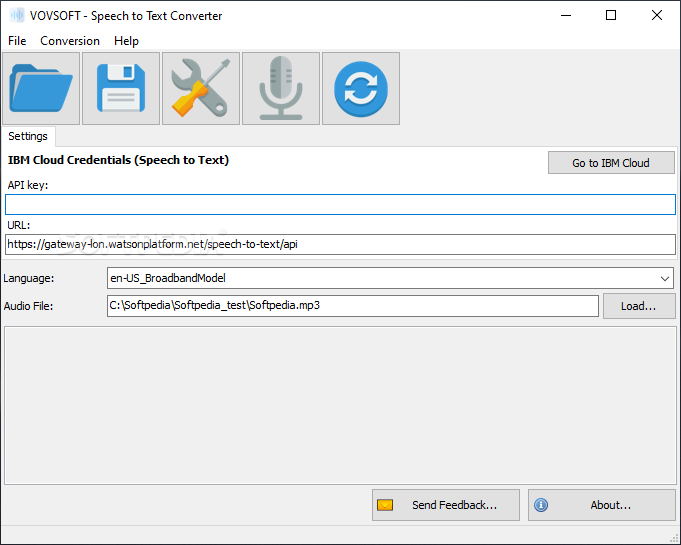681x545 pixels.
Task: Click the resize grip in status bar corner
Action: pos(674,538)
